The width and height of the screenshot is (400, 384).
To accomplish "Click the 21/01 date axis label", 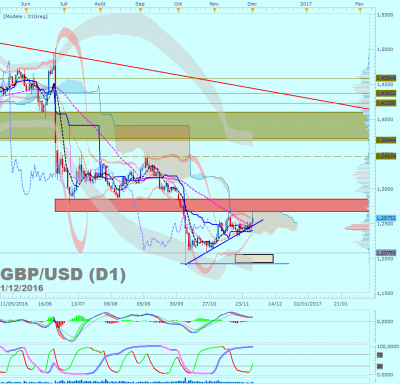I will tap(341, 304).
